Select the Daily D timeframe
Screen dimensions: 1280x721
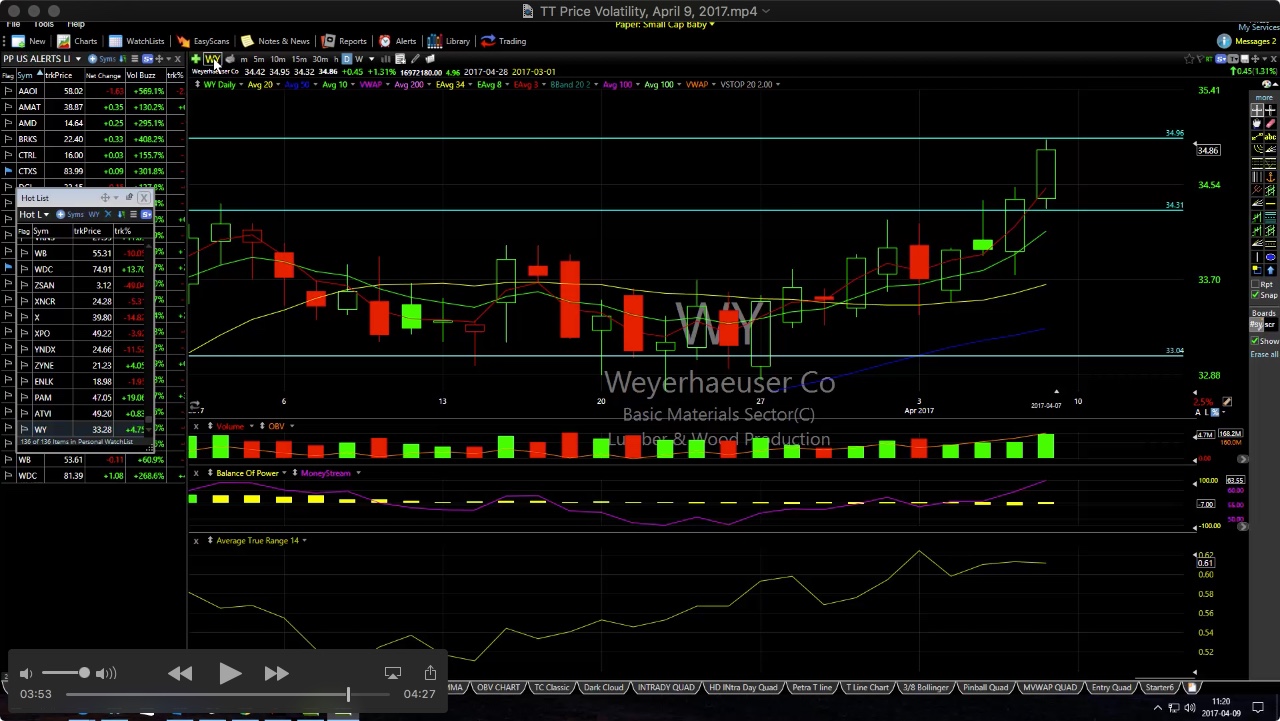[347, 59]
